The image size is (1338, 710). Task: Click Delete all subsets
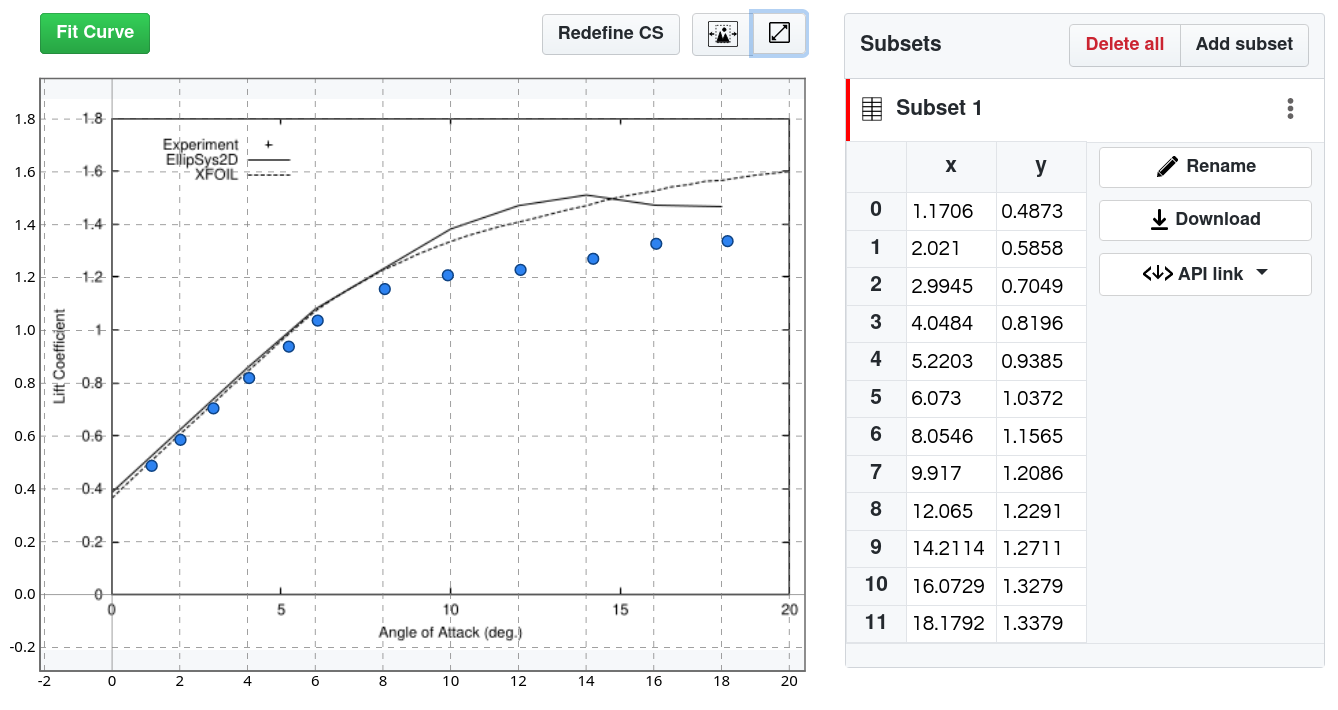tap(1124, 45)
